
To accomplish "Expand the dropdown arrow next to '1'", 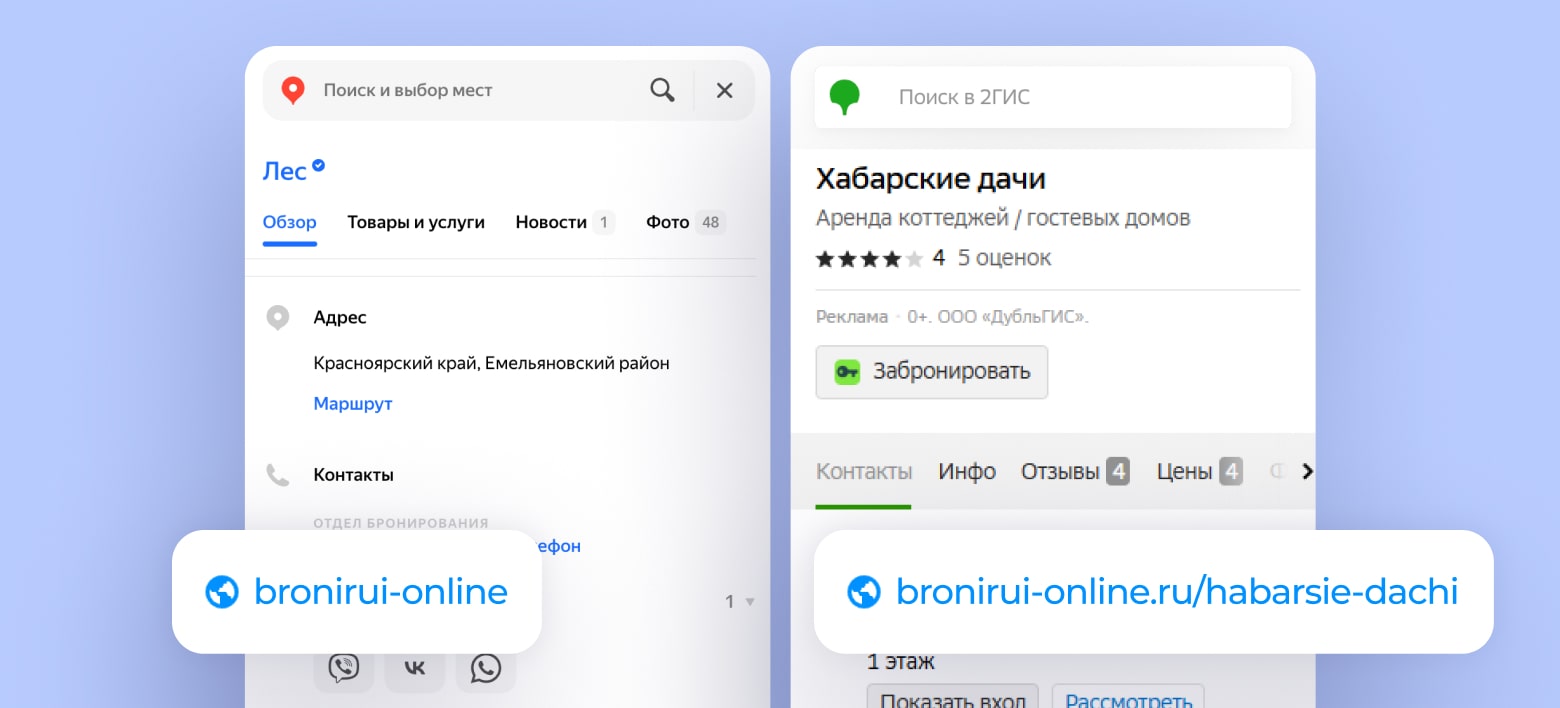I will (750, 602).
